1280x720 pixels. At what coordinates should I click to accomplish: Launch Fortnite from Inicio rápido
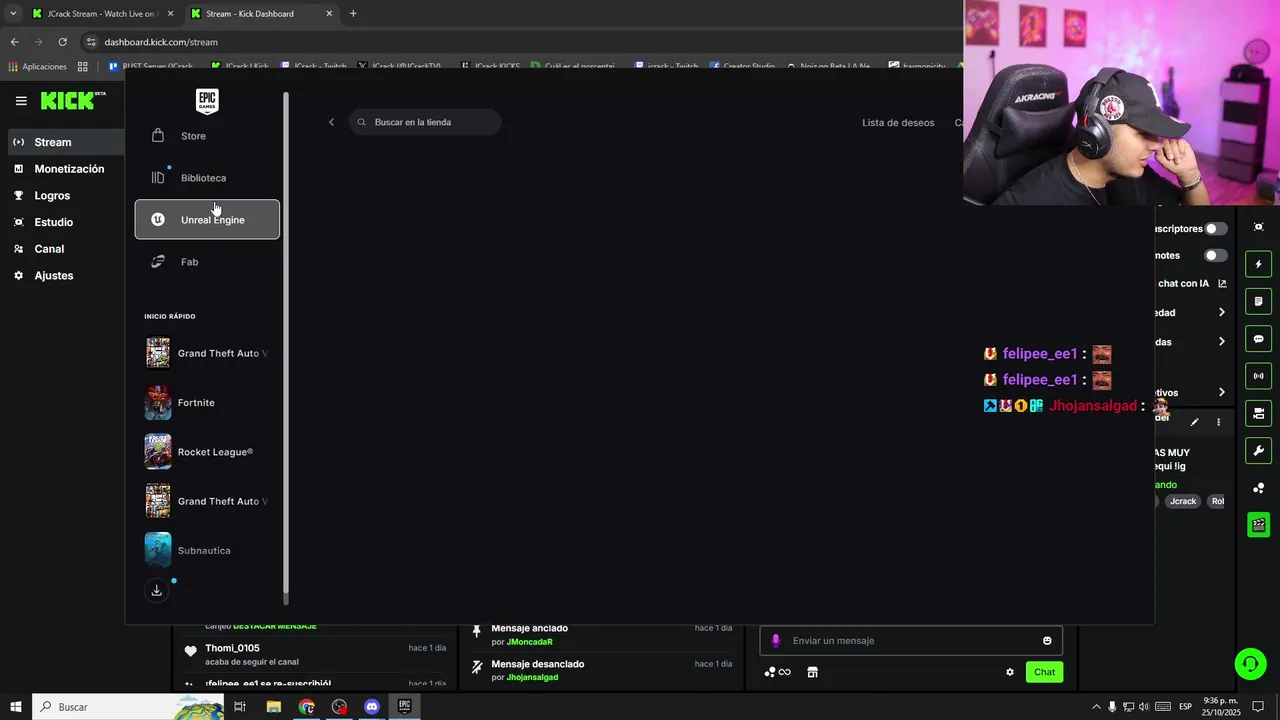(207, 402)
